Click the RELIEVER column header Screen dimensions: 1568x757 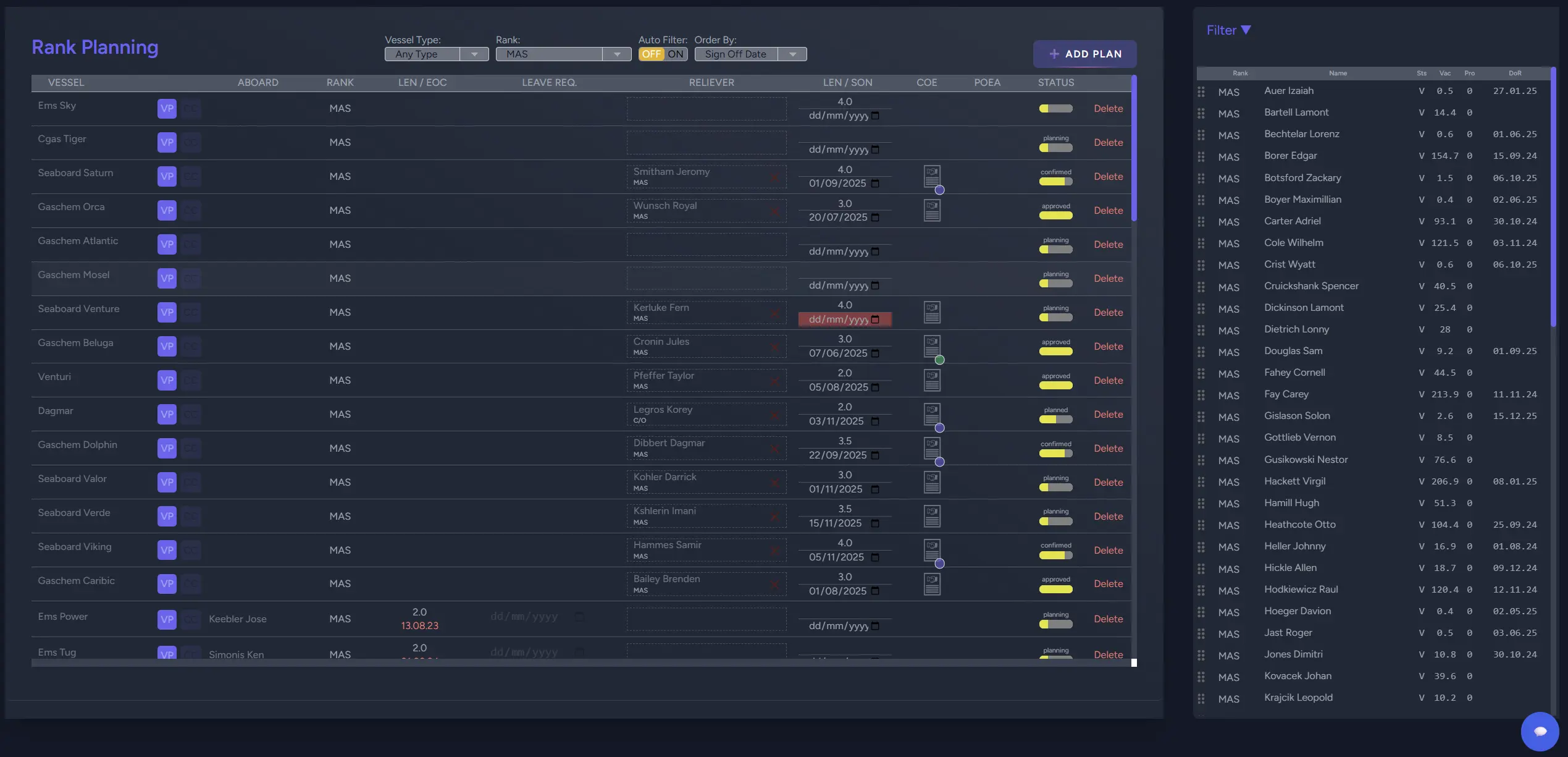[x=711, y=83]
